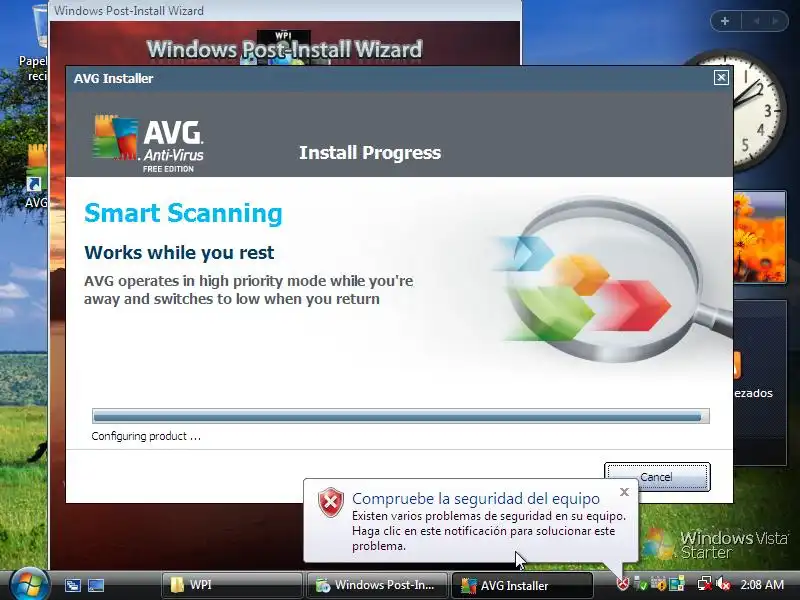The width and height of the screenshot is (800, 600).
Task: Click the AVG Anti-Virus logo
Action: click(x=148, y=143)
